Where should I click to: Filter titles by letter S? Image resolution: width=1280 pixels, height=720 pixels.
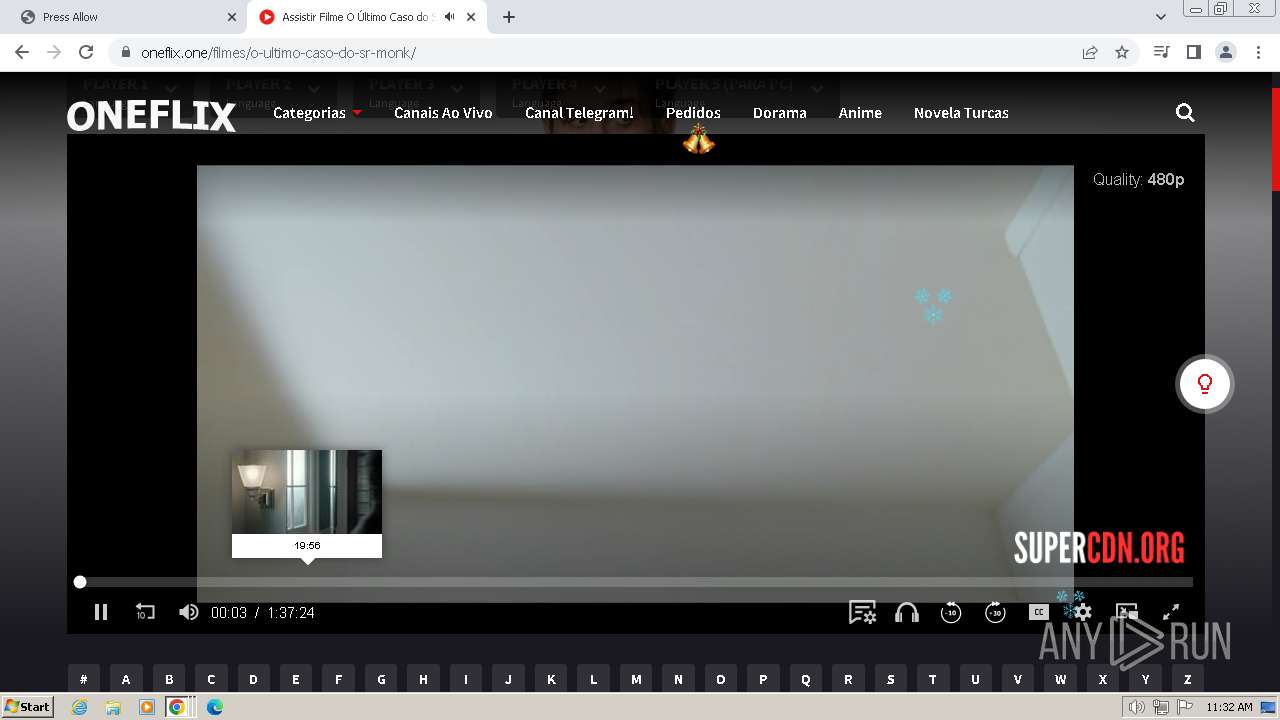(x=890, y=679)
